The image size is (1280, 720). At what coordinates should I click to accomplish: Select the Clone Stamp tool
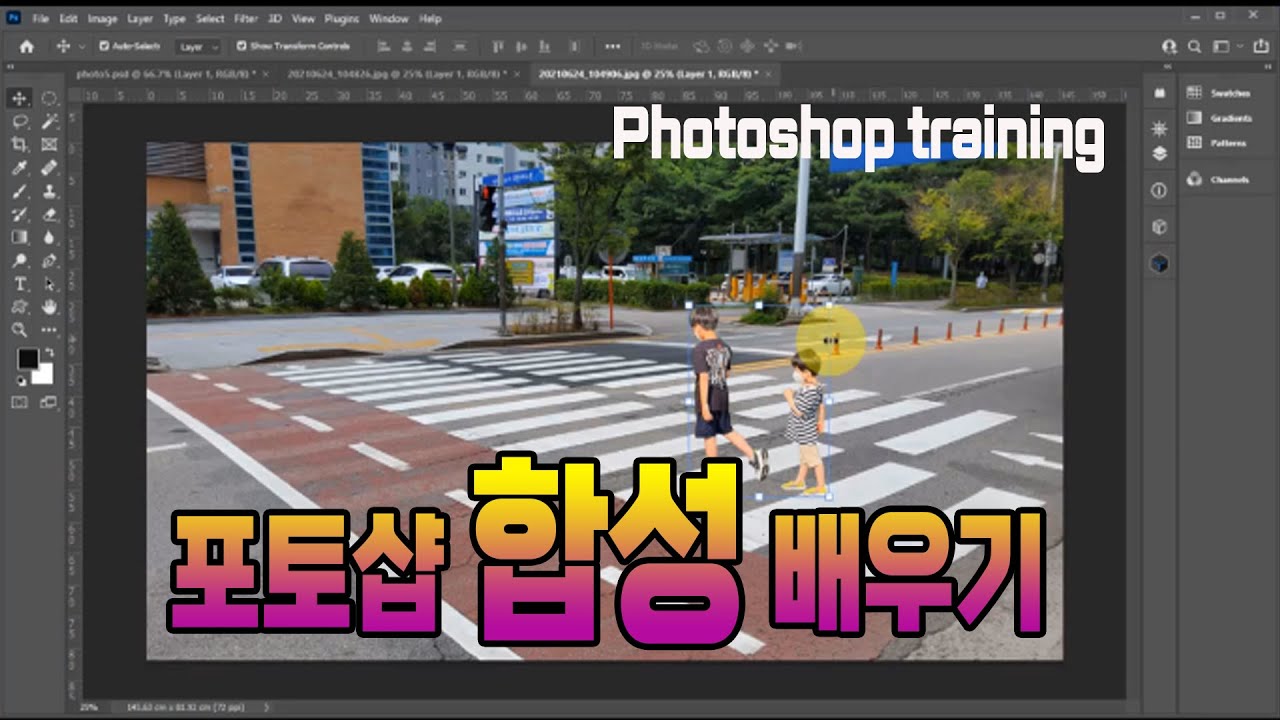coord(49,190)
